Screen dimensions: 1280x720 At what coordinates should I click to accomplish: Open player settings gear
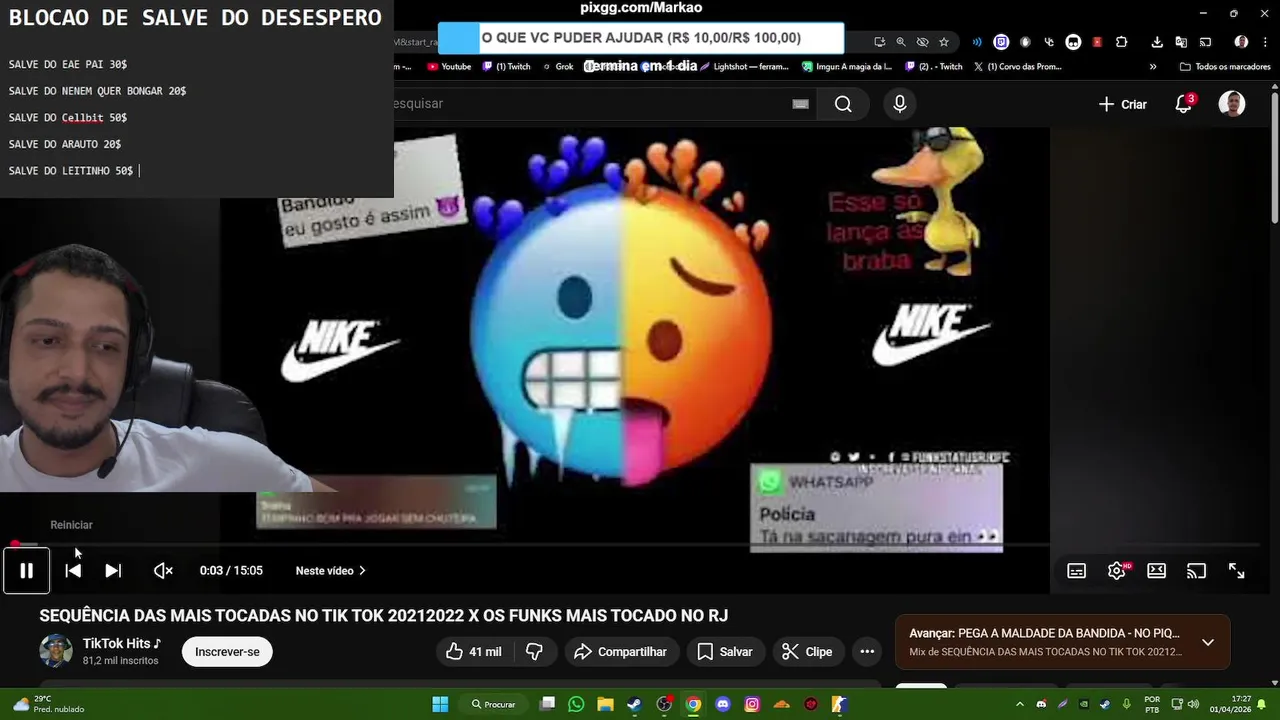1117,571
